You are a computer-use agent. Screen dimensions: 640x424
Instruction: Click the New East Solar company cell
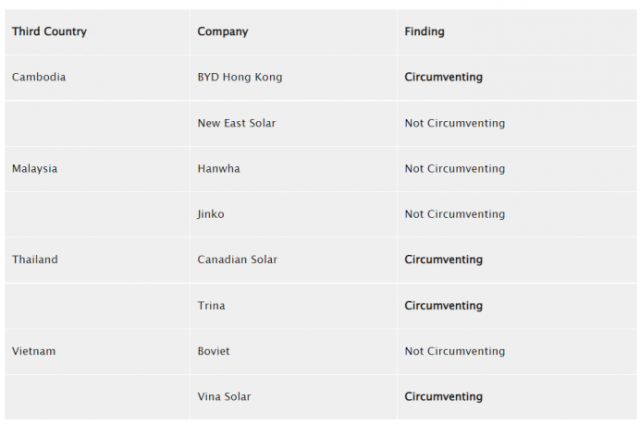[236, 123]
